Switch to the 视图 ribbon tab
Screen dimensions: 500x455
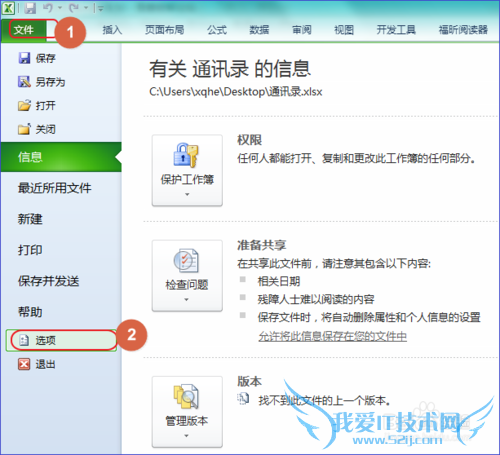coord(344,30)
